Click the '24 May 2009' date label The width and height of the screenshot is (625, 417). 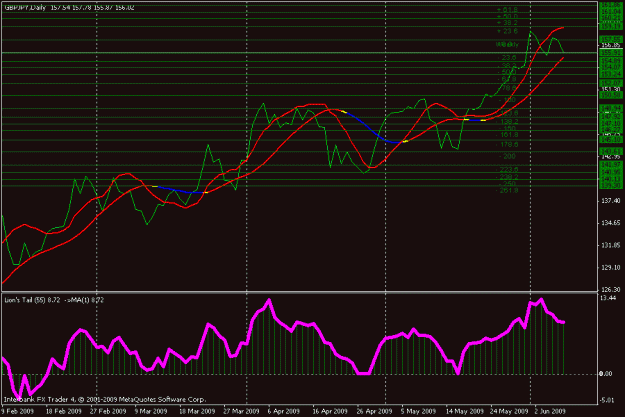click(x=509, y=411)
